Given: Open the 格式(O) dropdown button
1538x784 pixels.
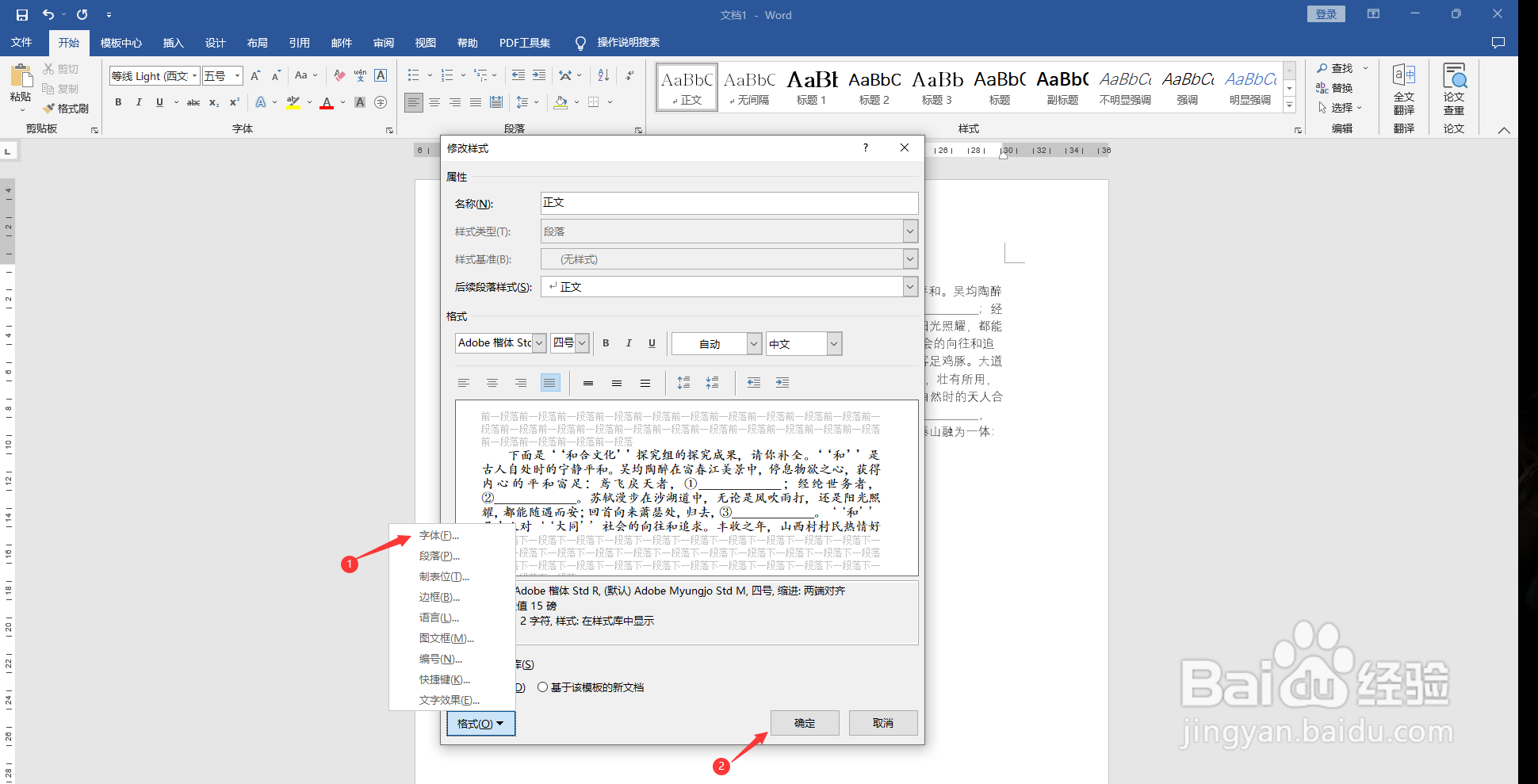Looking at the screenshot, I should (480, 724).
